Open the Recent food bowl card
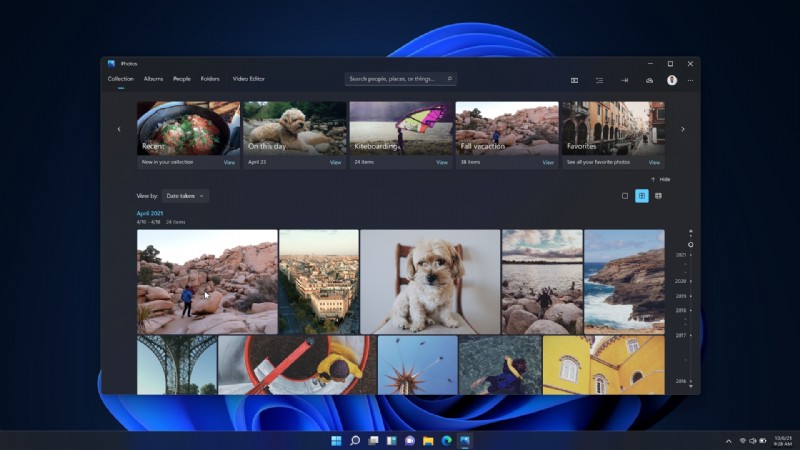800x450 pixels. tap(188, 128)
